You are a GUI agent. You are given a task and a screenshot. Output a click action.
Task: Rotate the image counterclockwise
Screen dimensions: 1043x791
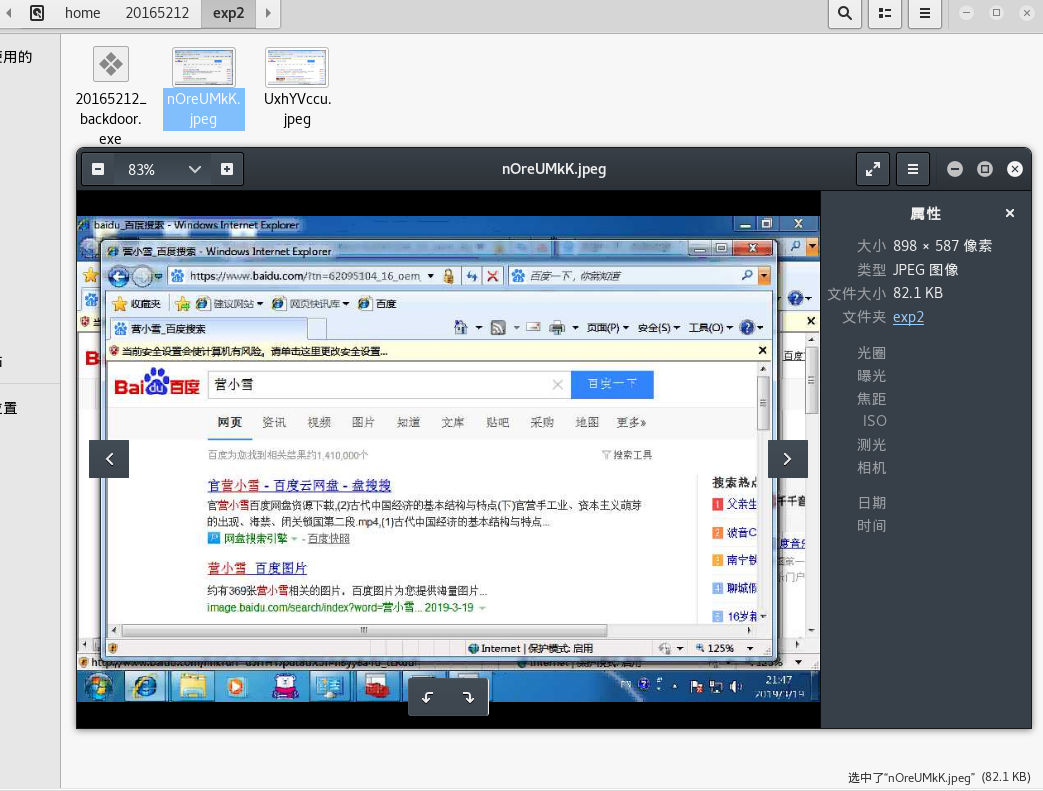pos(428,697)
